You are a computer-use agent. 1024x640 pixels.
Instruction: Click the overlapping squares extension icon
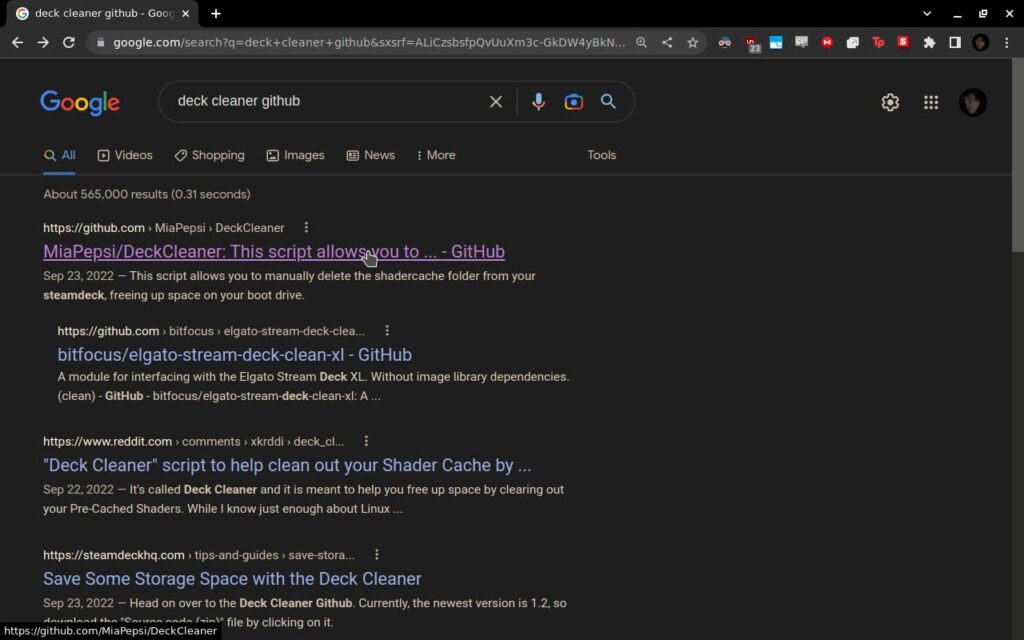pos(852,42)
